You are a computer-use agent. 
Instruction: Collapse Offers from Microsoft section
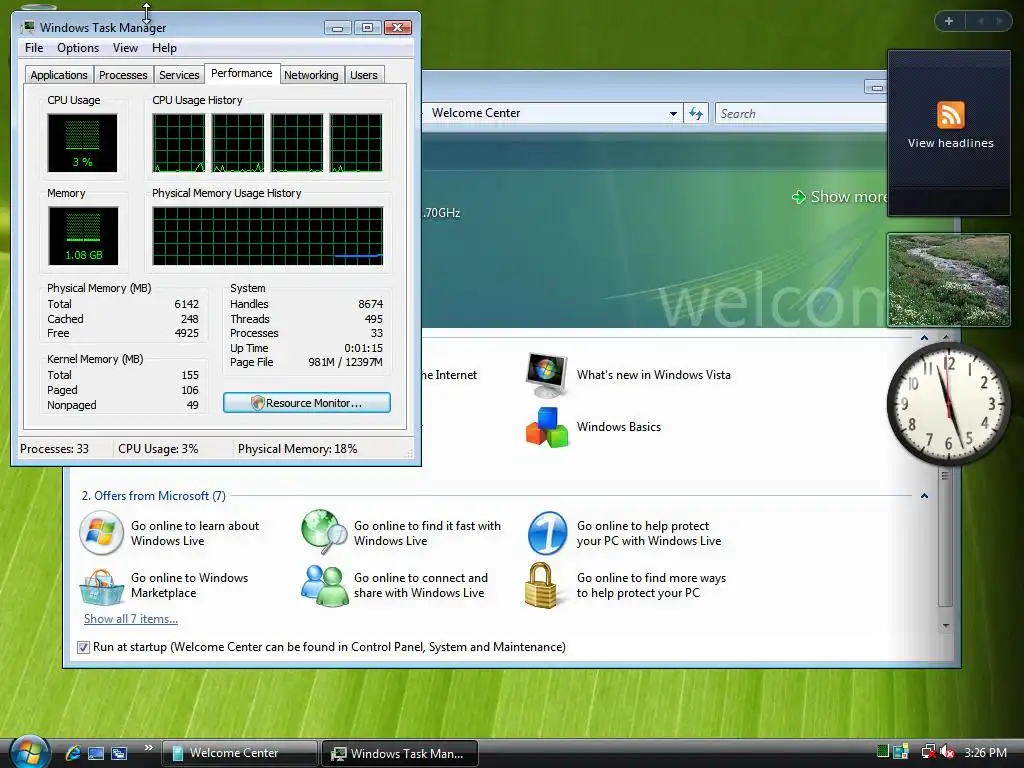pos(924,496)
